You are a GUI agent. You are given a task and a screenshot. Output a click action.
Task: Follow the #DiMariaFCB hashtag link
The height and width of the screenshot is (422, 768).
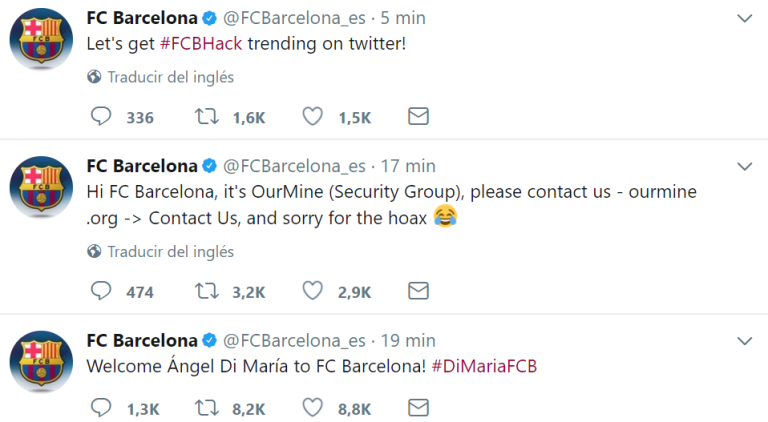pos(484,366)
